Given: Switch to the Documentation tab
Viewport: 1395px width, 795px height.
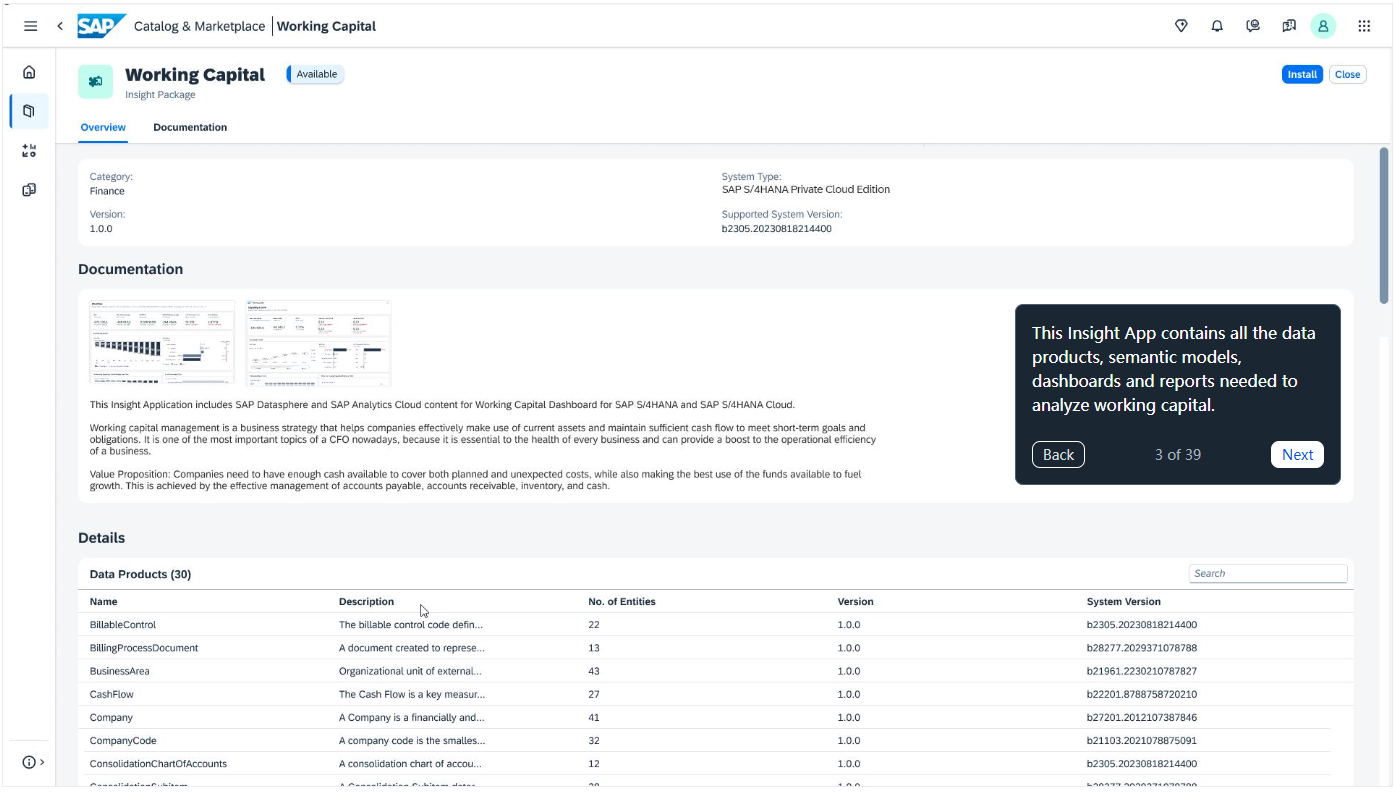Looking at the screenshot, I should click(190, 127).
